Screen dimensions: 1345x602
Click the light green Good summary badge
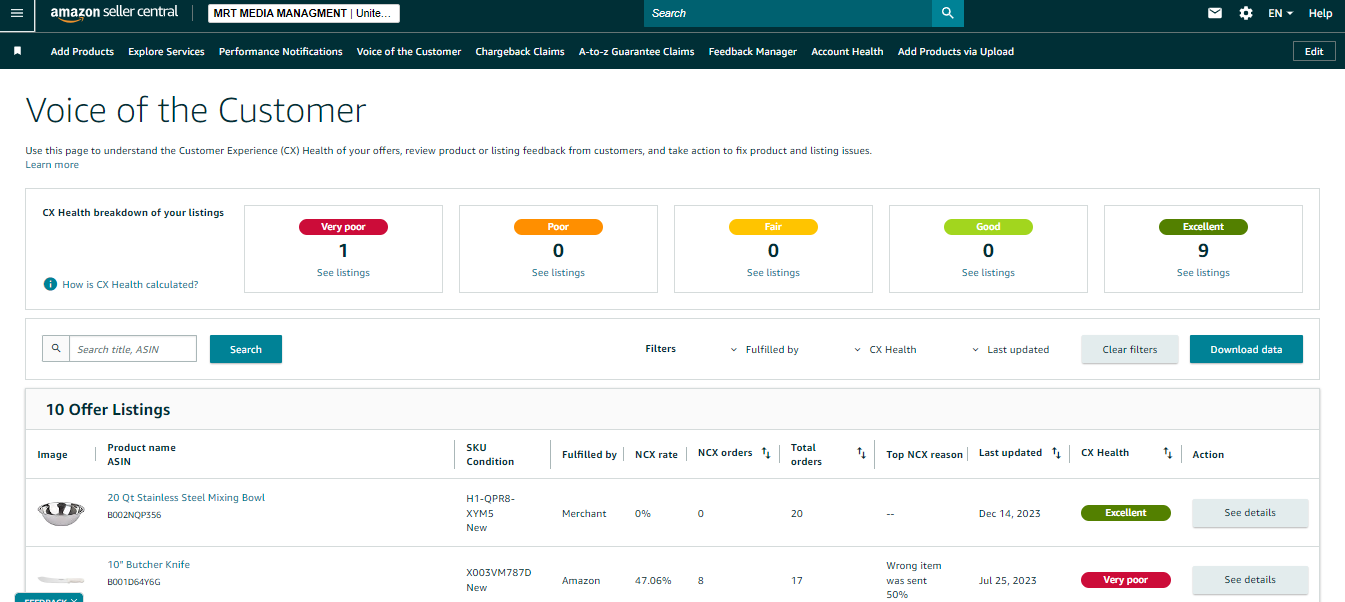988,227
